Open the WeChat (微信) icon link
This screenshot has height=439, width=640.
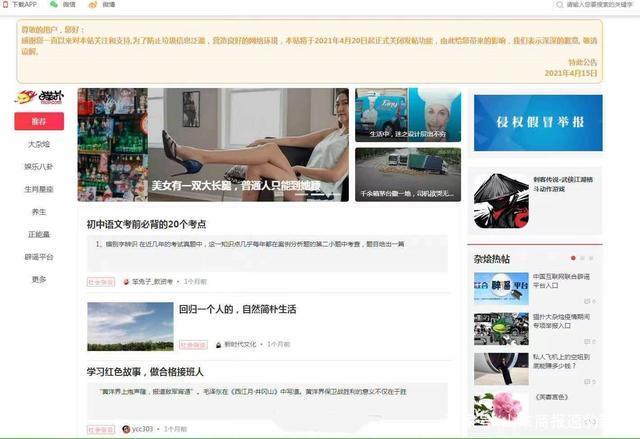[55, 5]
